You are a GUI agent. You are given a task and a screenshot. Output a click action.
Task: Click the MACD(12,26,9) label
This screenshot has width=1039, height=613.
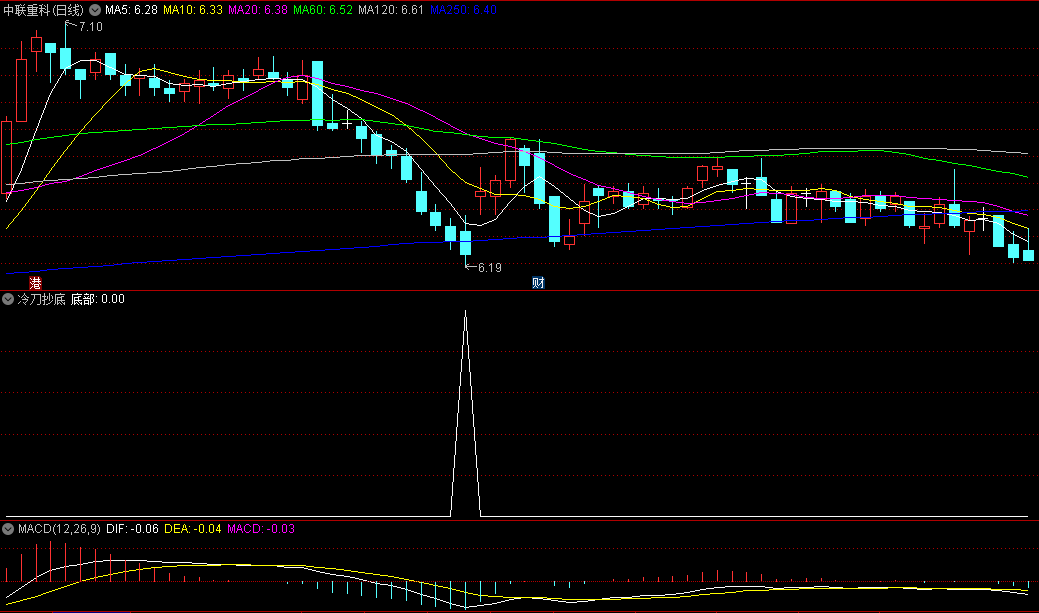tap(59, 529)
